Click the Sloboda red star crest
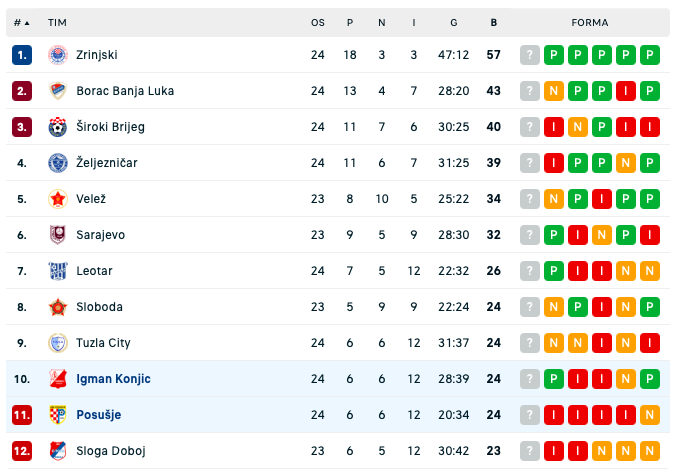Screen dimensions: 673x475 (x=58, y=307)
